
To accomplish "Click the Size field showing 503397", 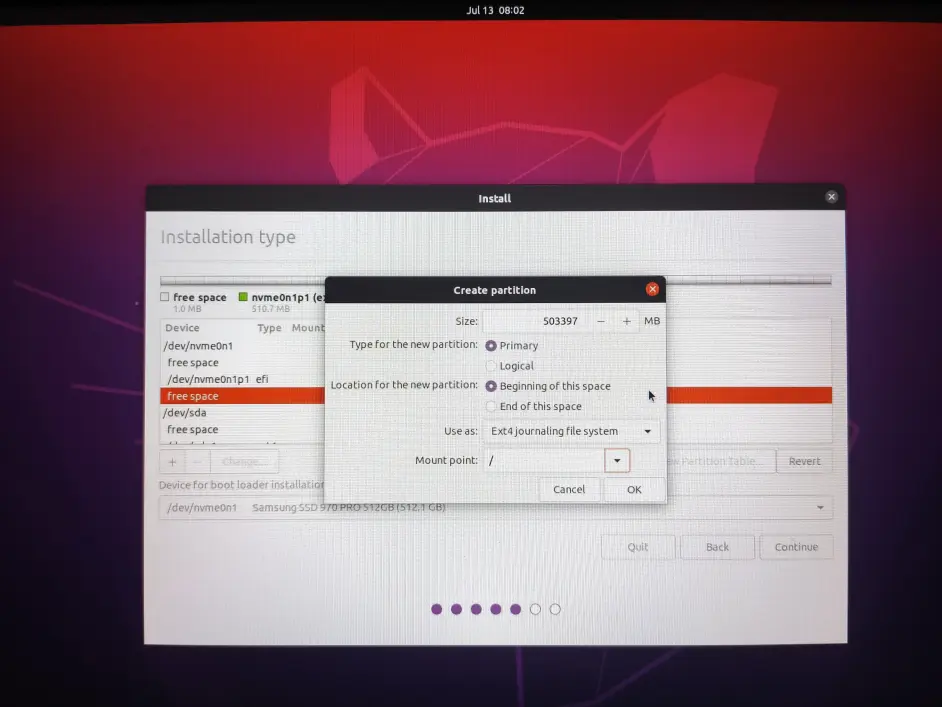I will (x=535, y=321).
